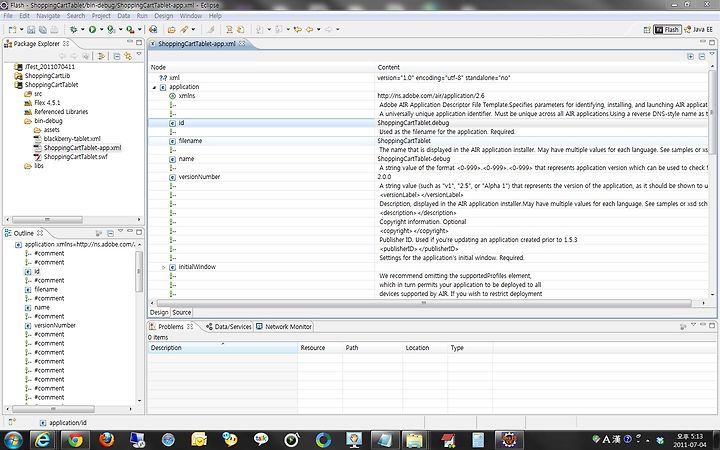Open the External Tools dropdown arrow
Image resolution: width=720 pixels, height=450 pixels.
coord(139,29)
